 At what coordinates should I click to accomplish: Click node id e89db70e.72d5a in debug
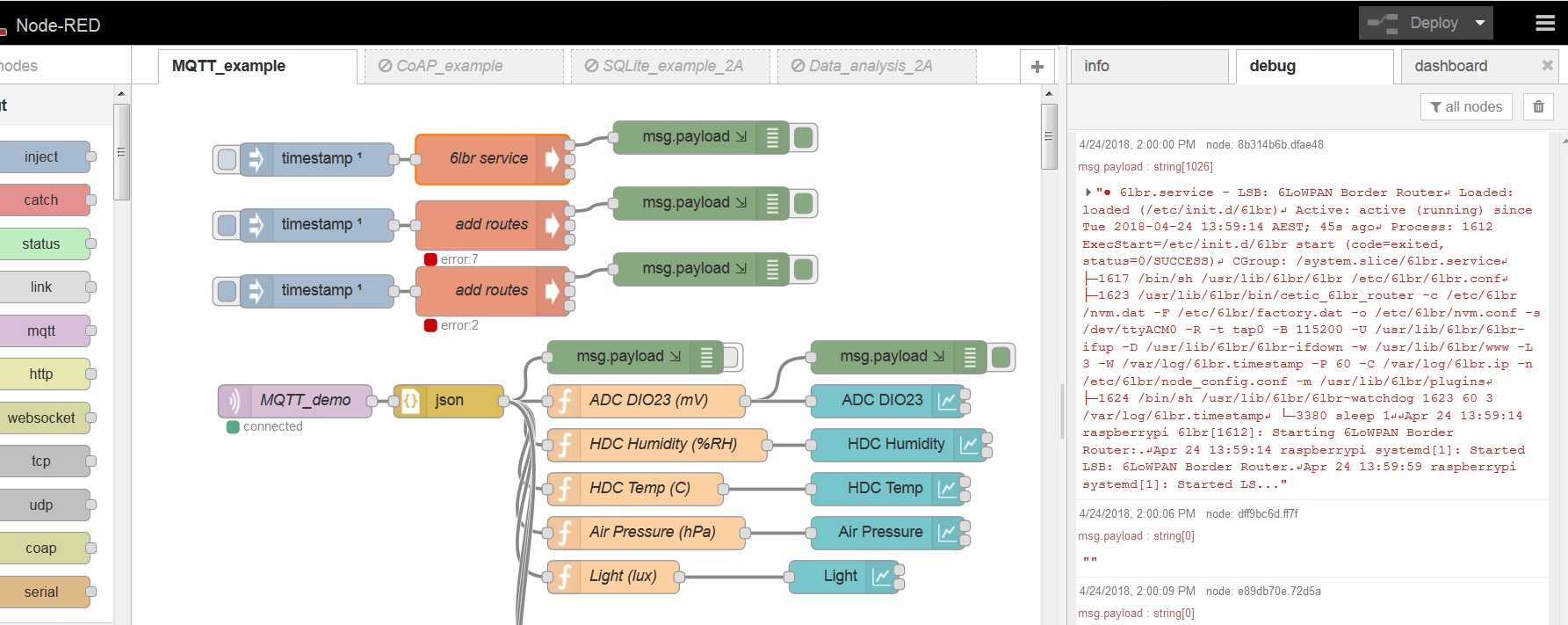(1279, 591)
